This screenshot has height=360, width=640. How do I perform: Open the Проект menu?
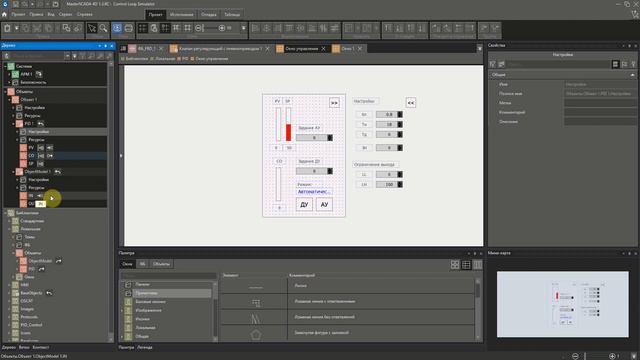pos(18,14)
